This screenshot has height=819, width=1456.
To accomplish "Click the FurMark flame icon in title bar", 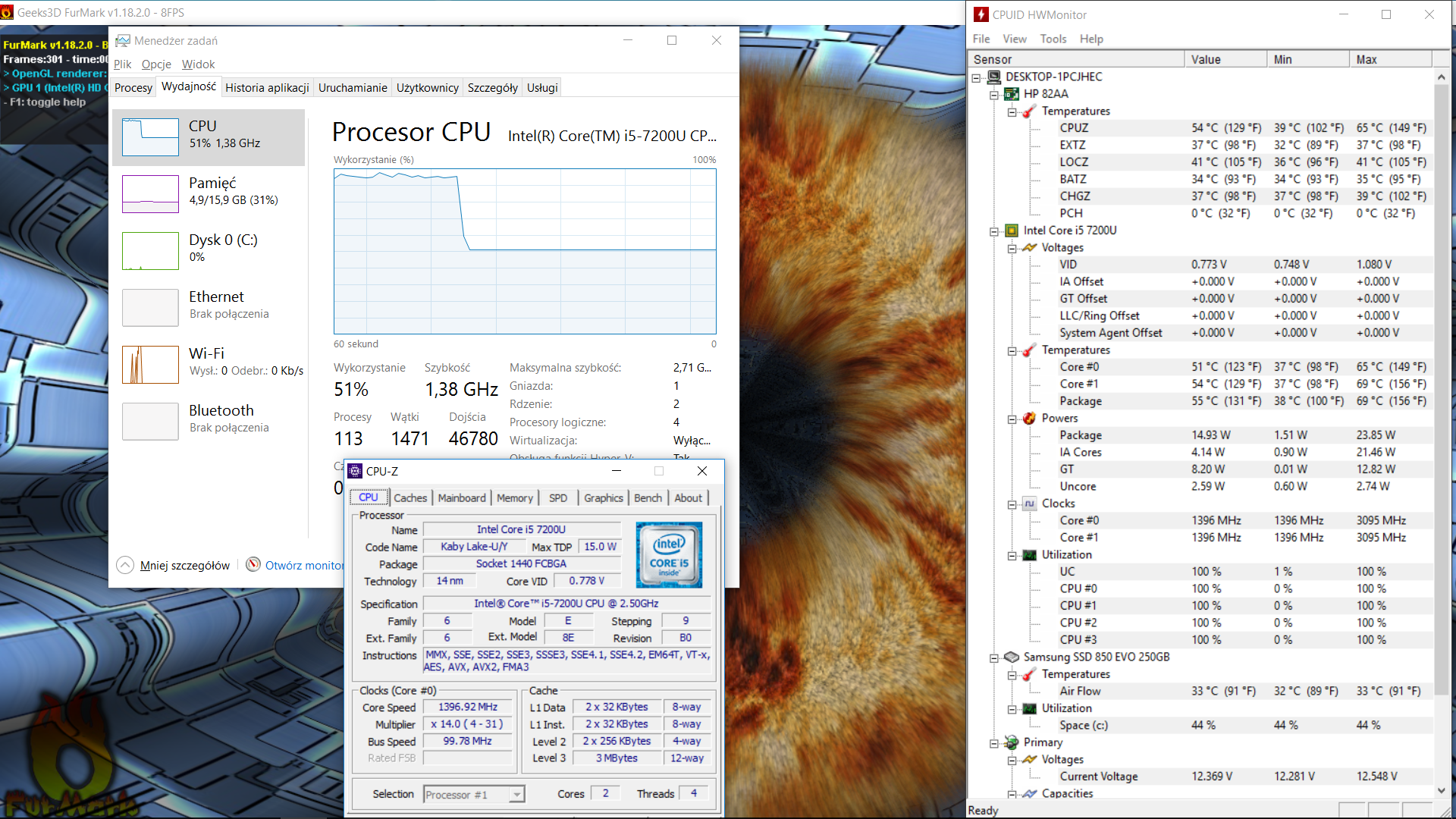I will pos(7,12).
